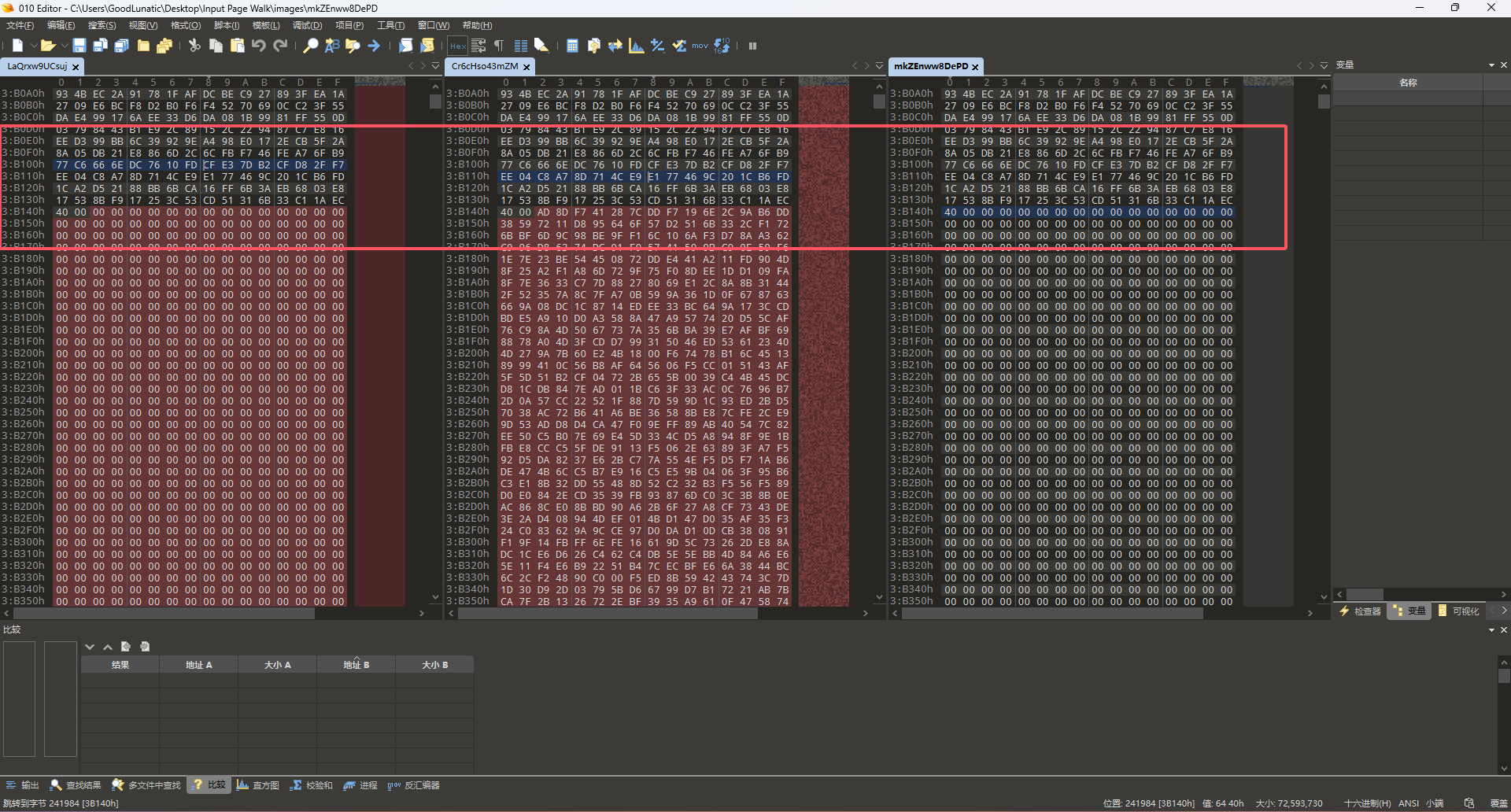The width and height of the screenshot is (1511, 812).
Task: Click the Convert arrows icon
Action: click(615, 46)
